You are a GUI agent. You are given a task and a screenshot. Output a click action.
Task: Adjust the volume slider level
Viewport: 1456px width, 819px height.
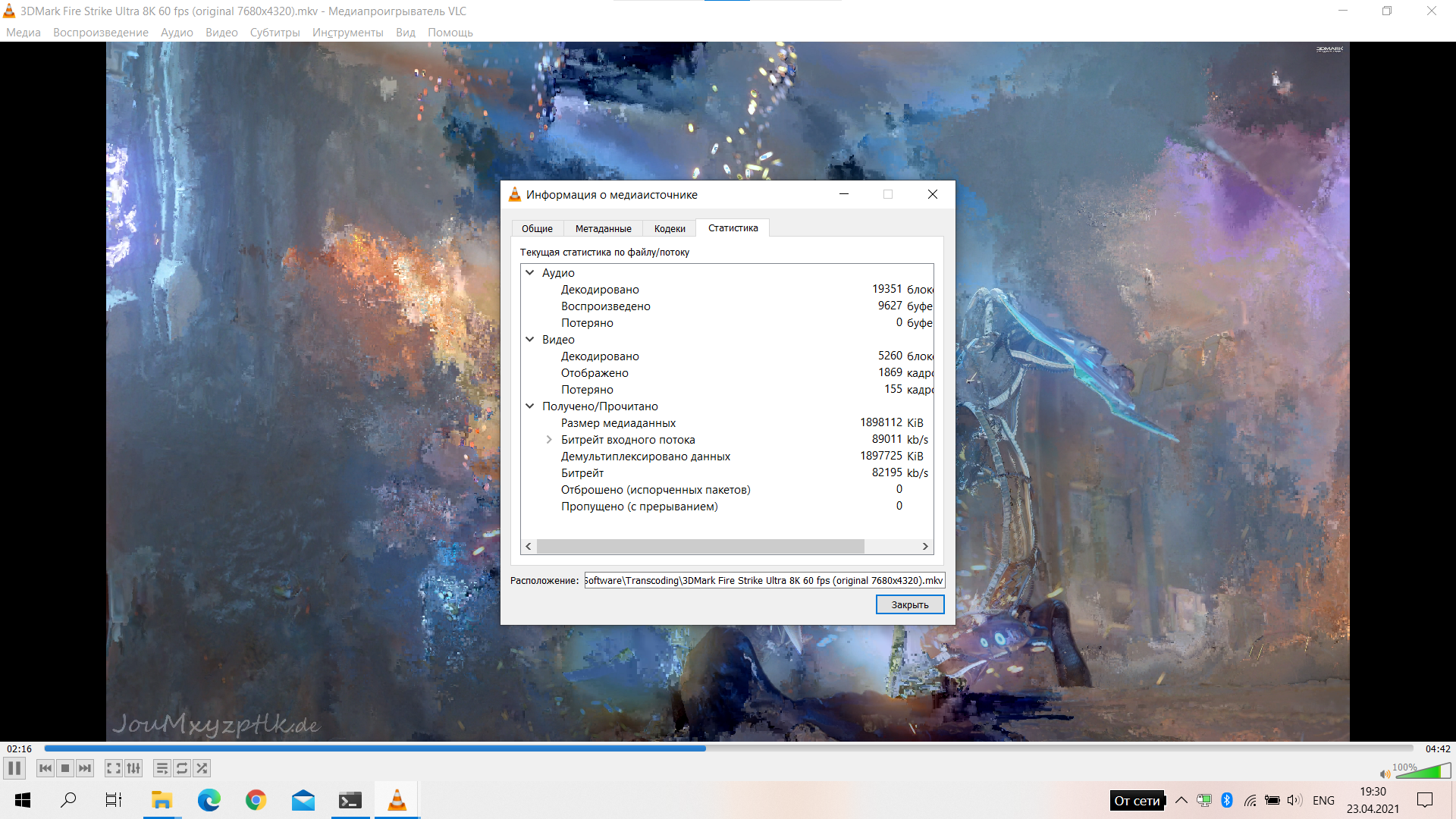click(1423, 770)
